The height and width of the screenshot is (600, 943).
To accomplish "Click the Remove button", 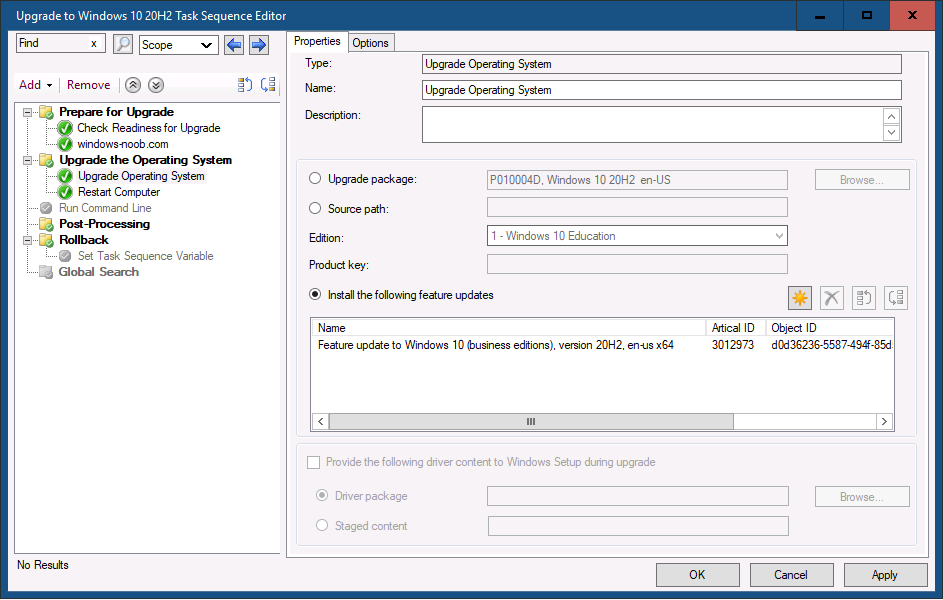I will point(88,85).
